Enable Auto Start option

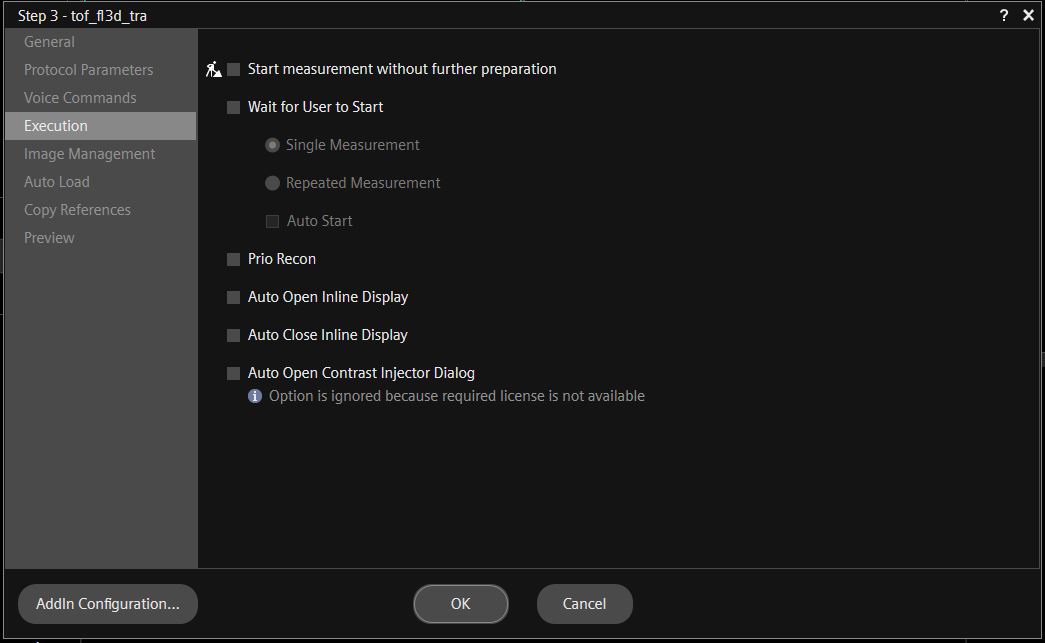click(x=272, y=220)
